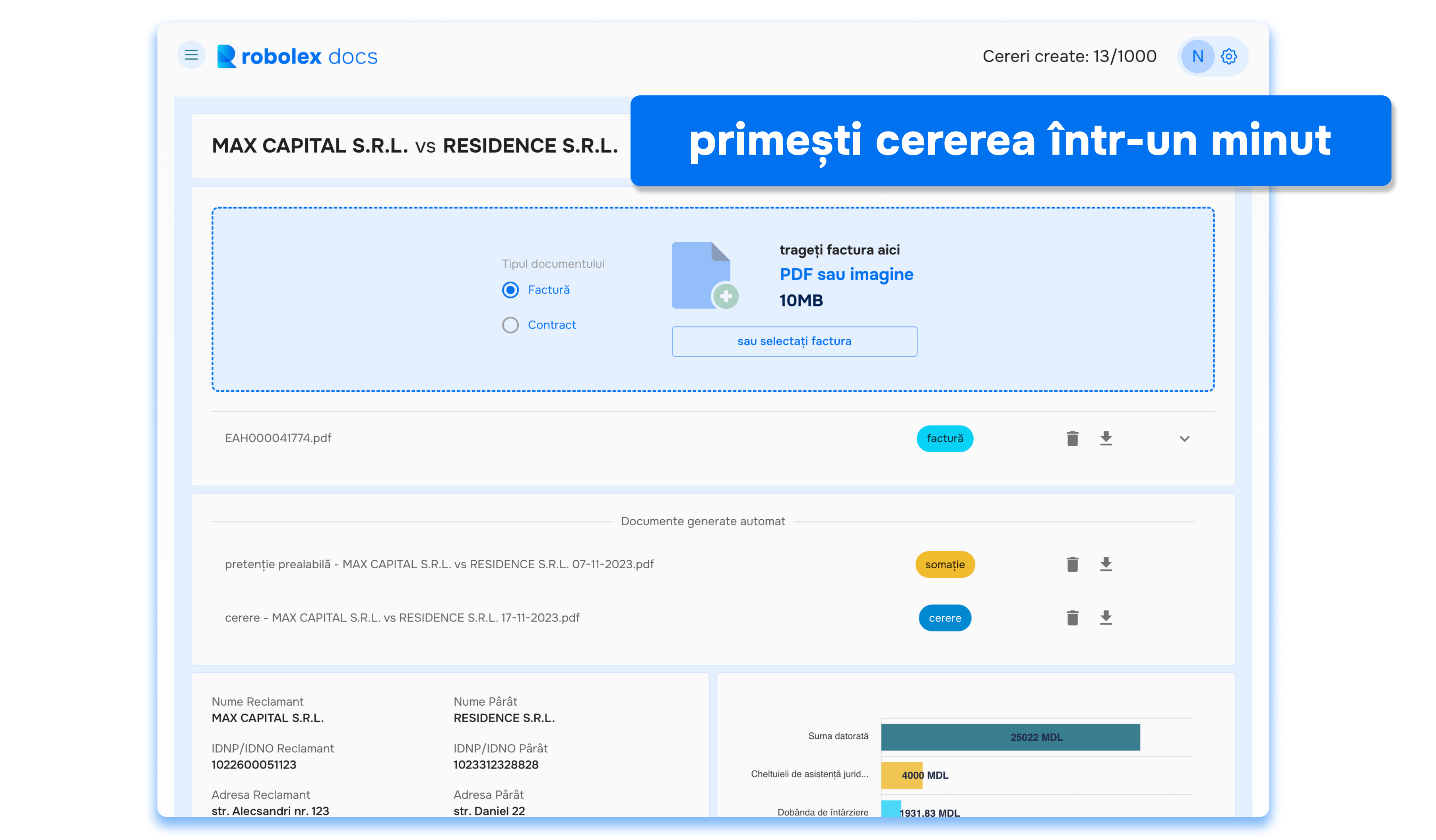Click the 'PDF sau imagine' text
The width and height of the screenshot is (1436, 840).
(x=846, y=275)
